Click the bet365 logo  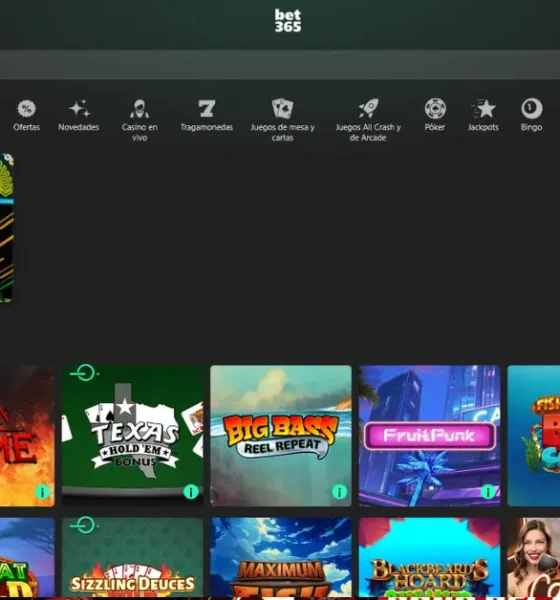[288, 21]
